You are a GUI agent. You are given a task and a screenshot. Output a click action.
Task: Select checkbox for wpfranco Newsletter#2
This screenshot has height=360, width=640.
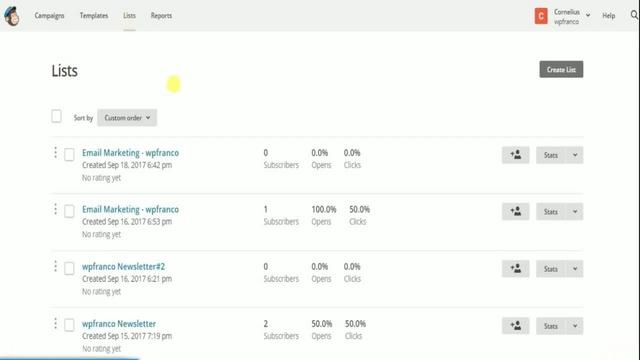point(69,269)
